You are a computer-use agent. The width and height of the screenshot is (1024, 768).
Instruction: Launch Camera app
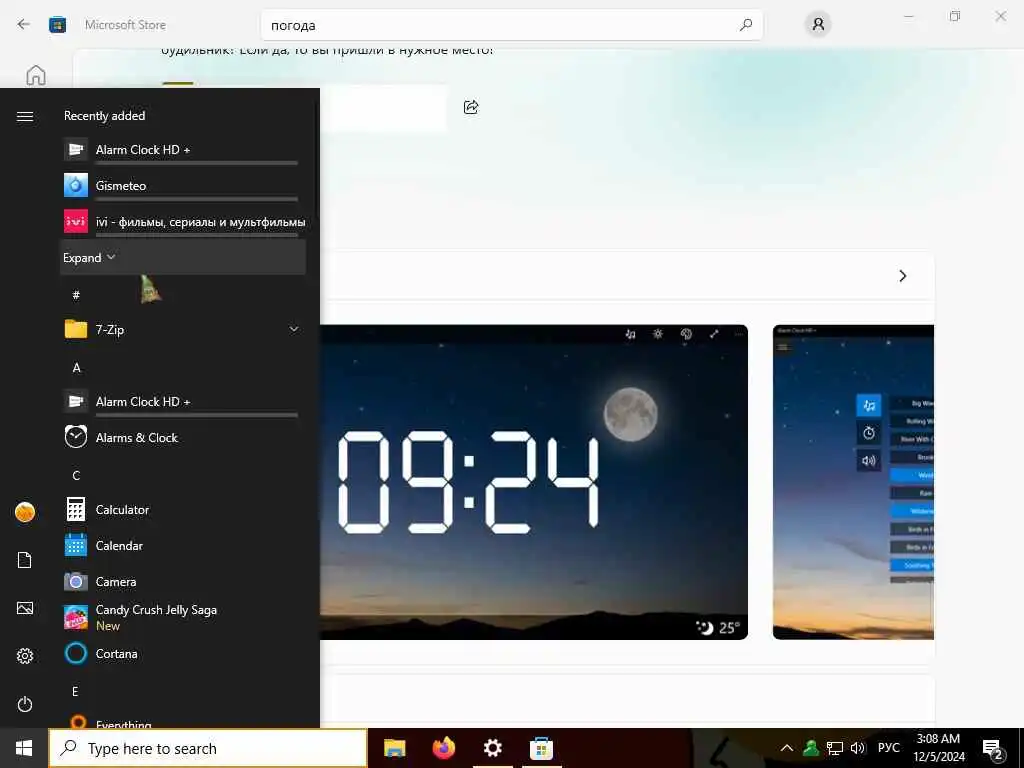tap(183, 581)
